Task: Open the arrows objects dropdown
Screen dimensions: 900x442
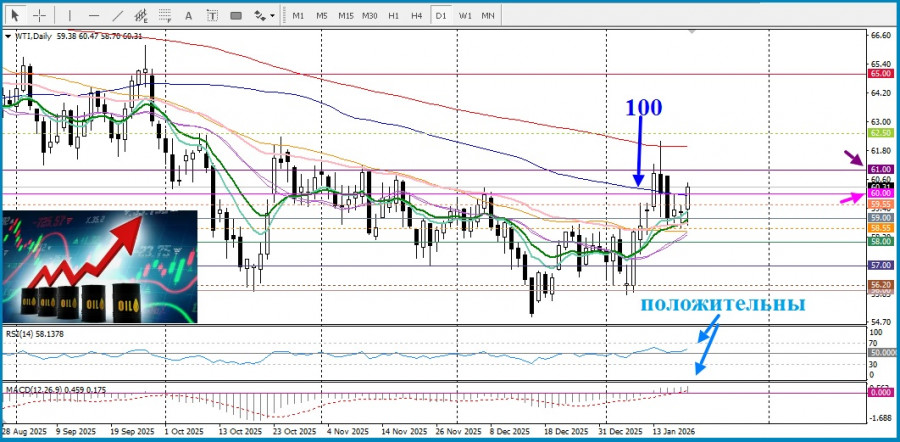Action: [264, 15]
